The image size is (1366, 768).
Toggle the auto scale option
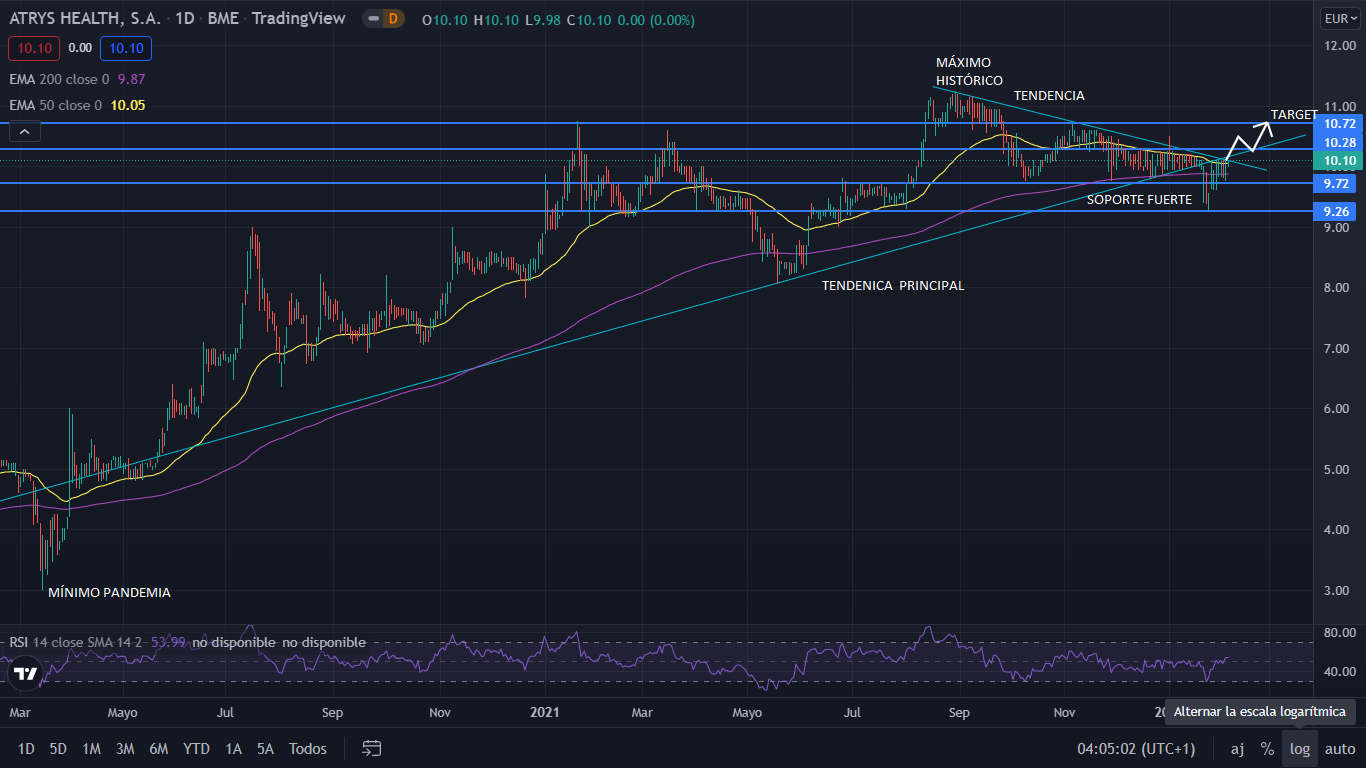tap(1340, 748)
